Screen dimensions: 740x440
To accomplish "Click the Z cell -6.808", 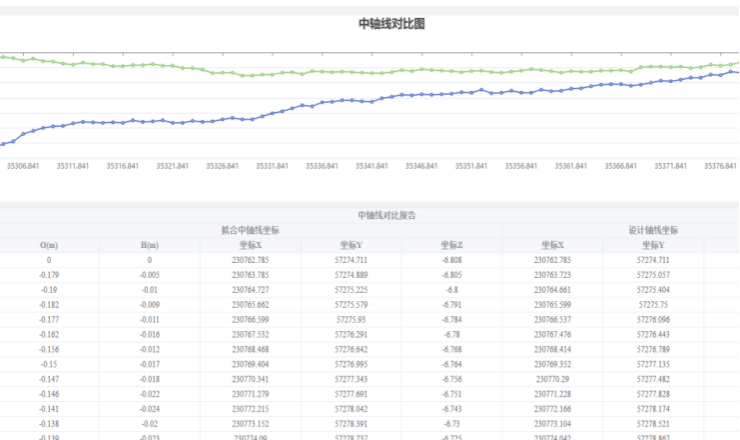I will [x=452, y=260].
